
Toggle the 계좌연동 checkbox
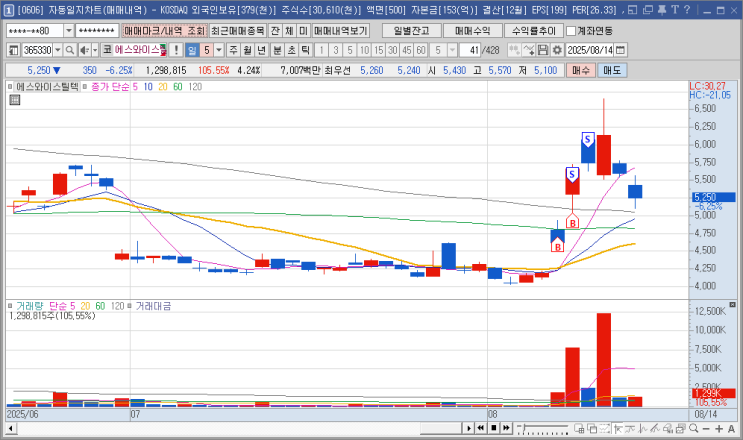(571, 31)
